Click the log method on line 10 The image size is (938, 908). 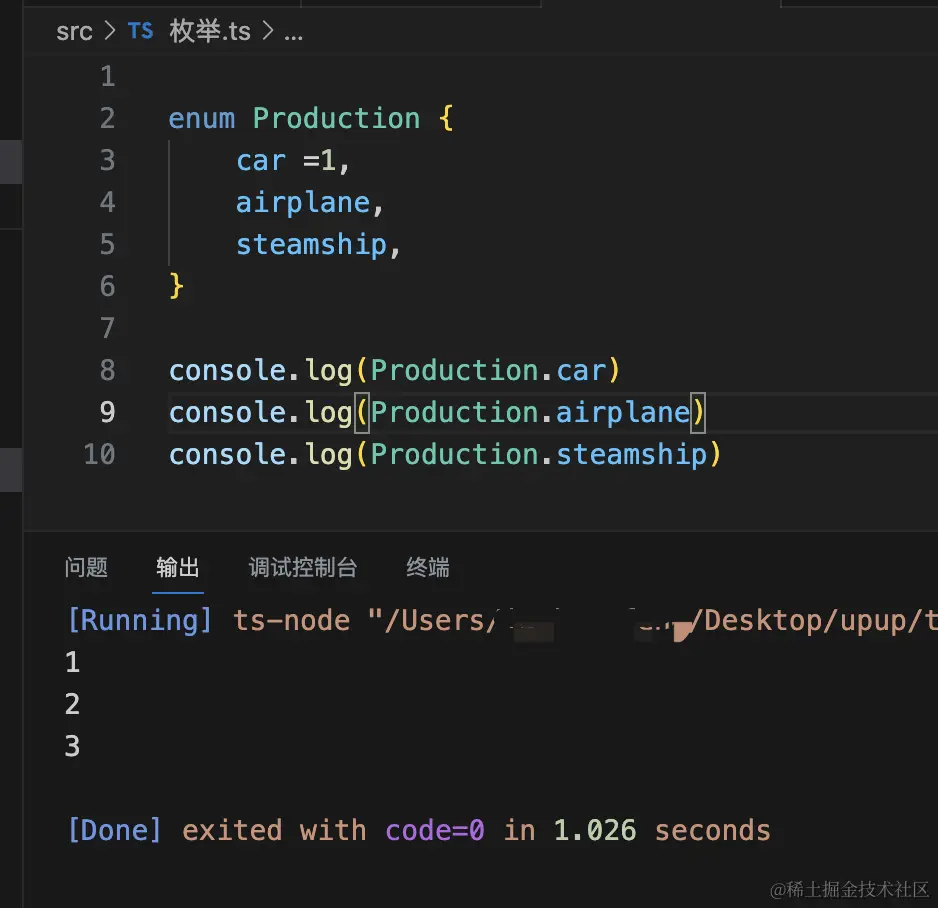[328, 455]
